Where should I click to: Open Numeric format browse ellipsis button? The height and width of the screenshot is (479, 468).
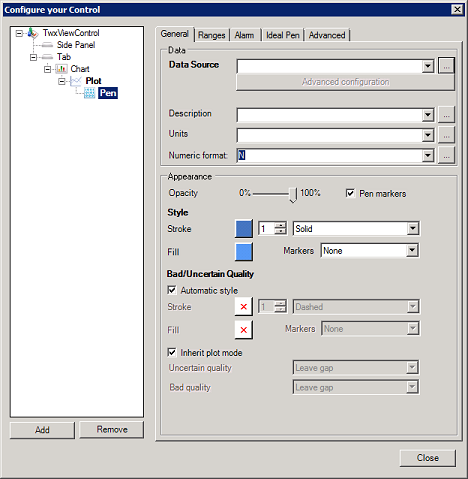click(x=446, y=155)
